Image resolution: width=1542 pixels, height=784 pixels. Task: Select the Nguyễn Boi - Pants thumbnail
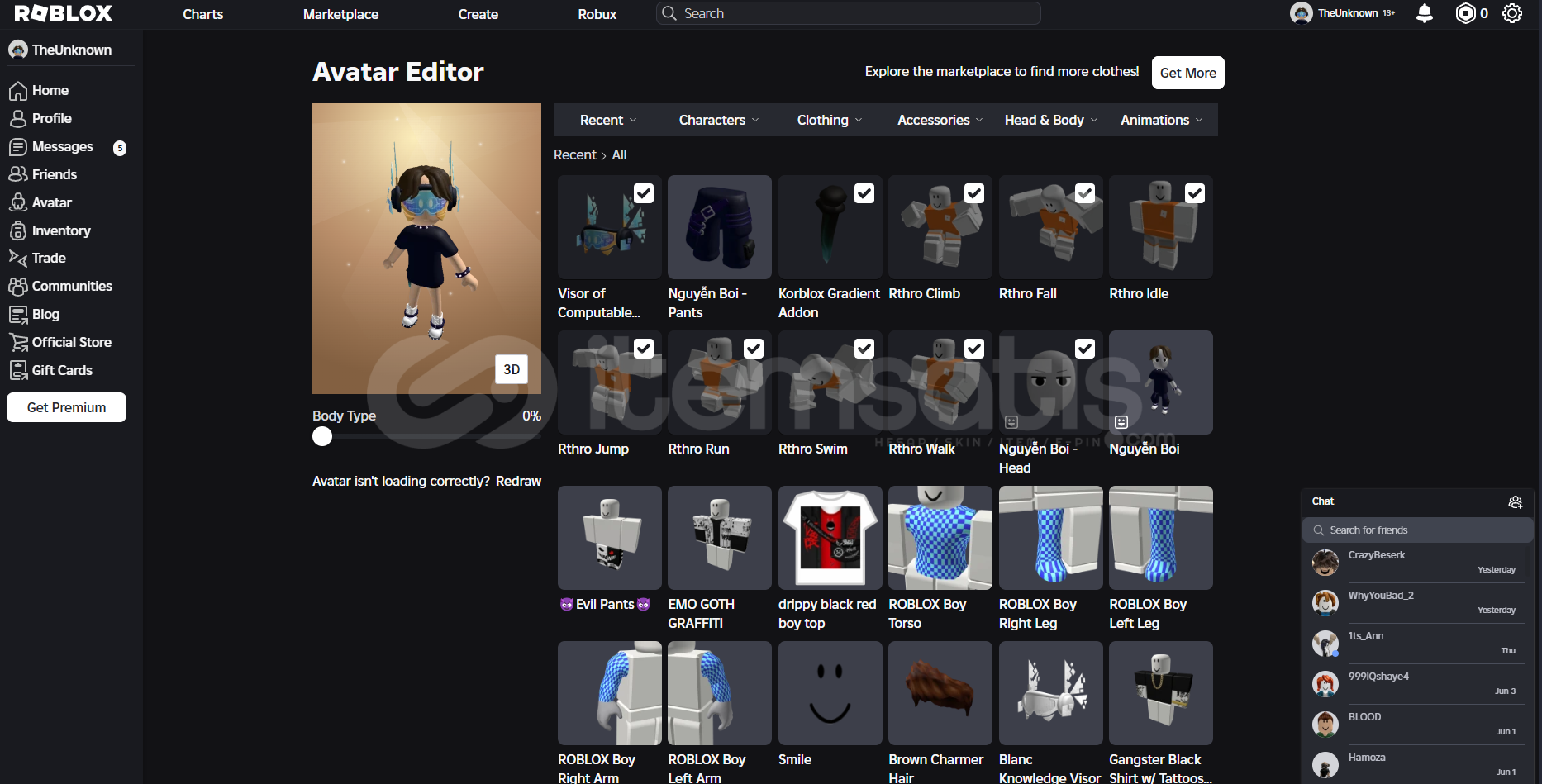click(720, 227)
